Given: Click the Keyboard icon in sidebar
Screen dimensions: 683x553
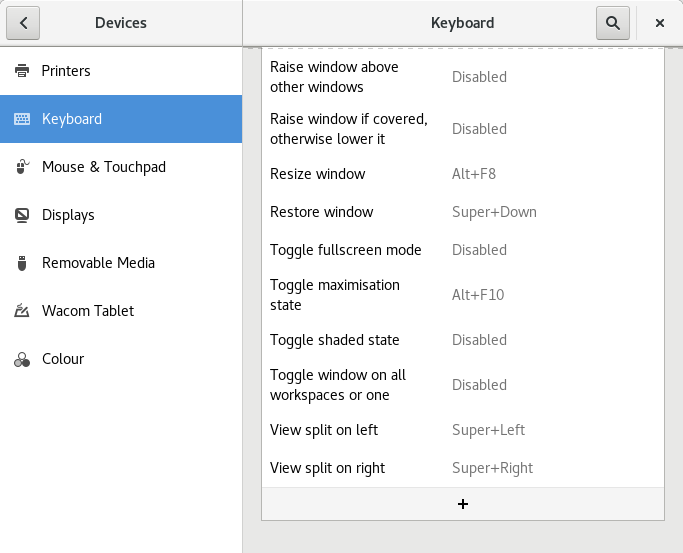Looking at the screenshot, I should pos(22,119).
